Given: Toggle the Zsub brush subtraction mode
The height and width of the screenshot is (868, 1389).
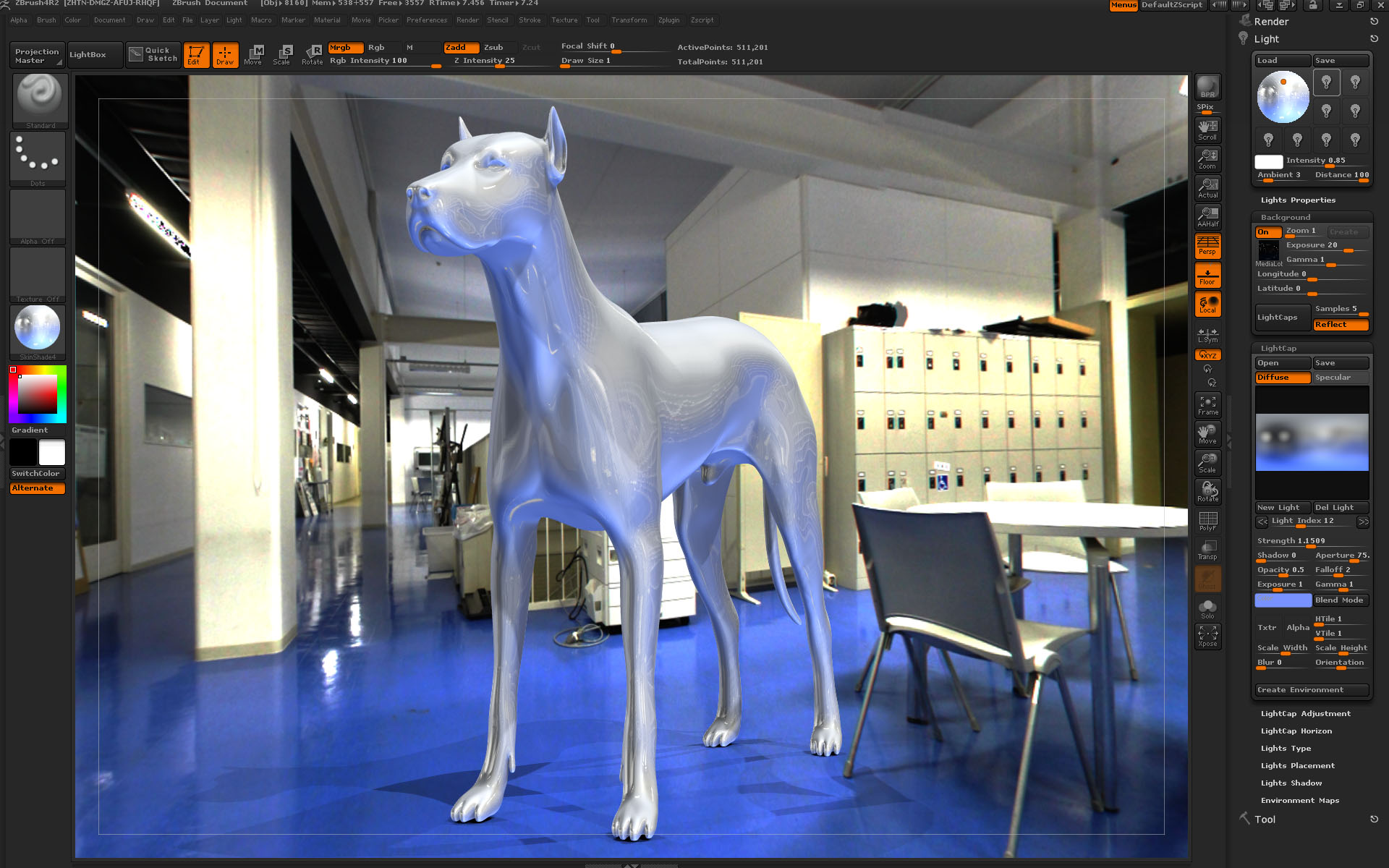Looking at the screenshot, I should pos(494,47).
